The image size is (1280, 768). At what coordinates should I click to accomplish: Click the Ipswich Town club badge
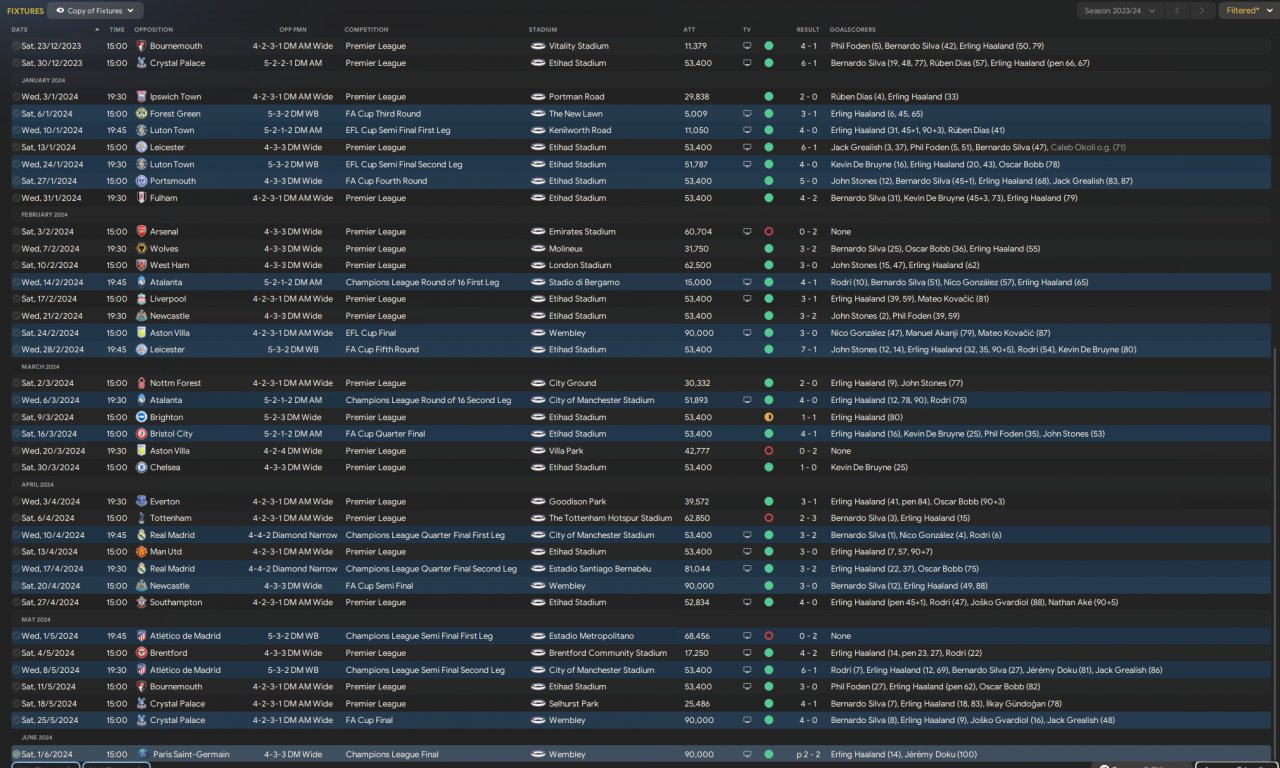point(141,97)
